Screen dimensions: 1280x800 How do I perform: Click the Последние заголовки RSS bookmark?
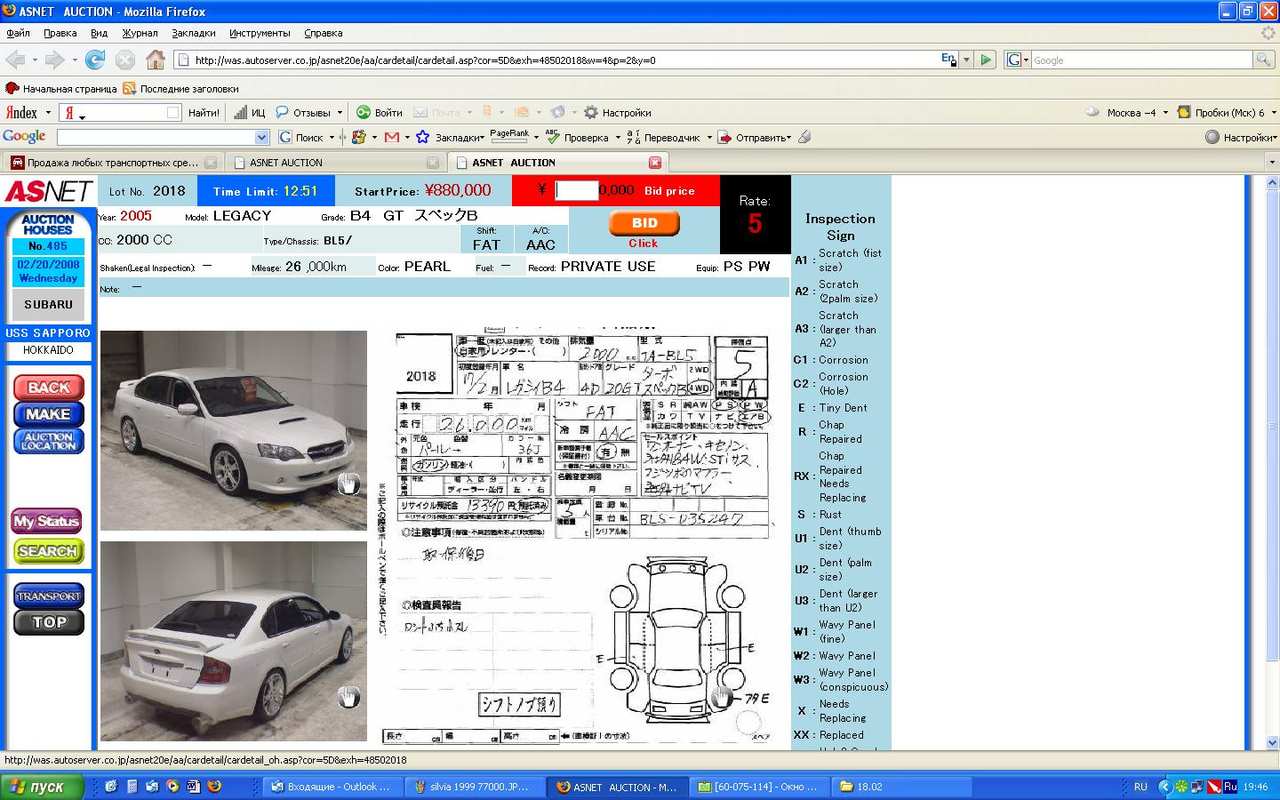pyautogui.click(x=180, y=88)
